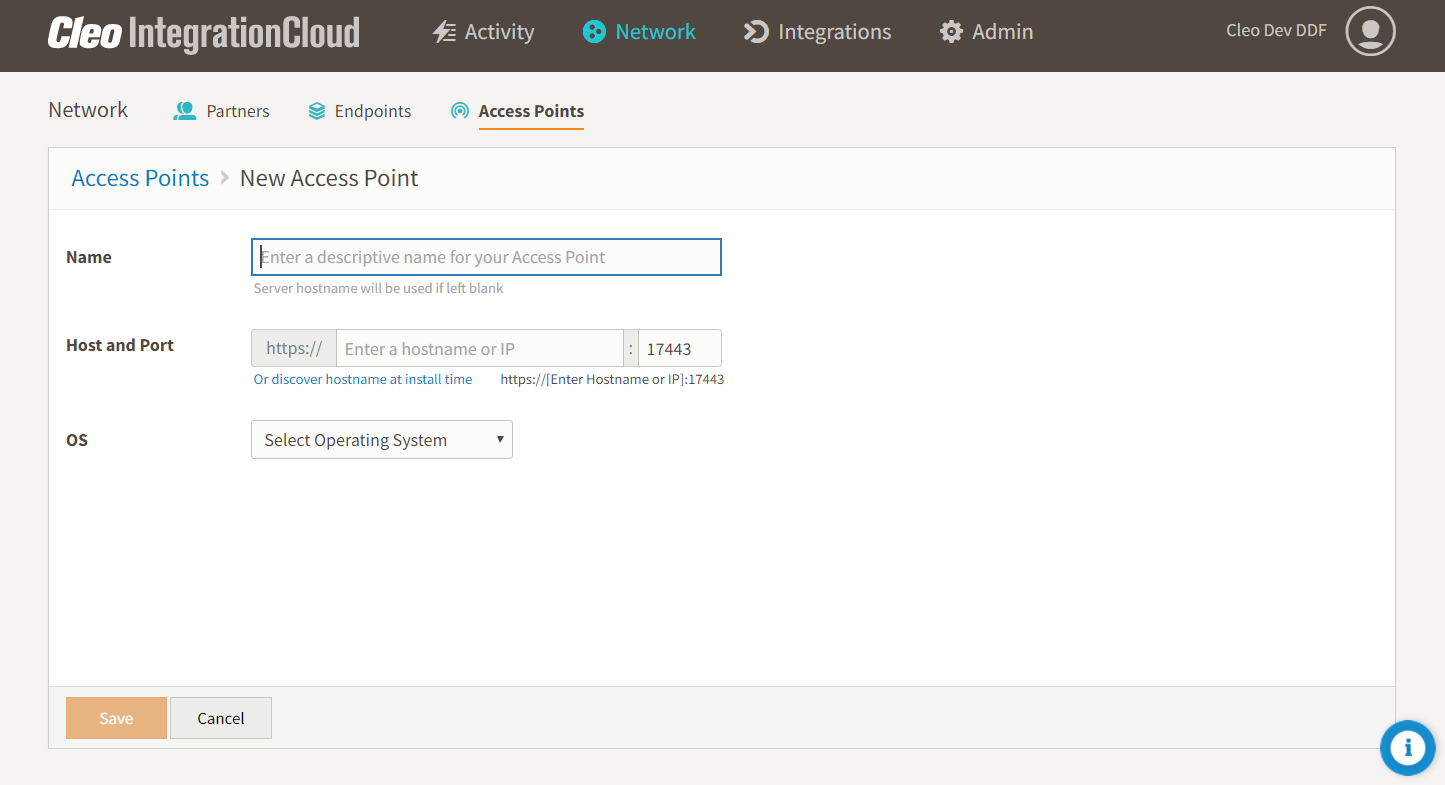
Task: Click the Integrations arrow icon
Action: click(755, 32)
